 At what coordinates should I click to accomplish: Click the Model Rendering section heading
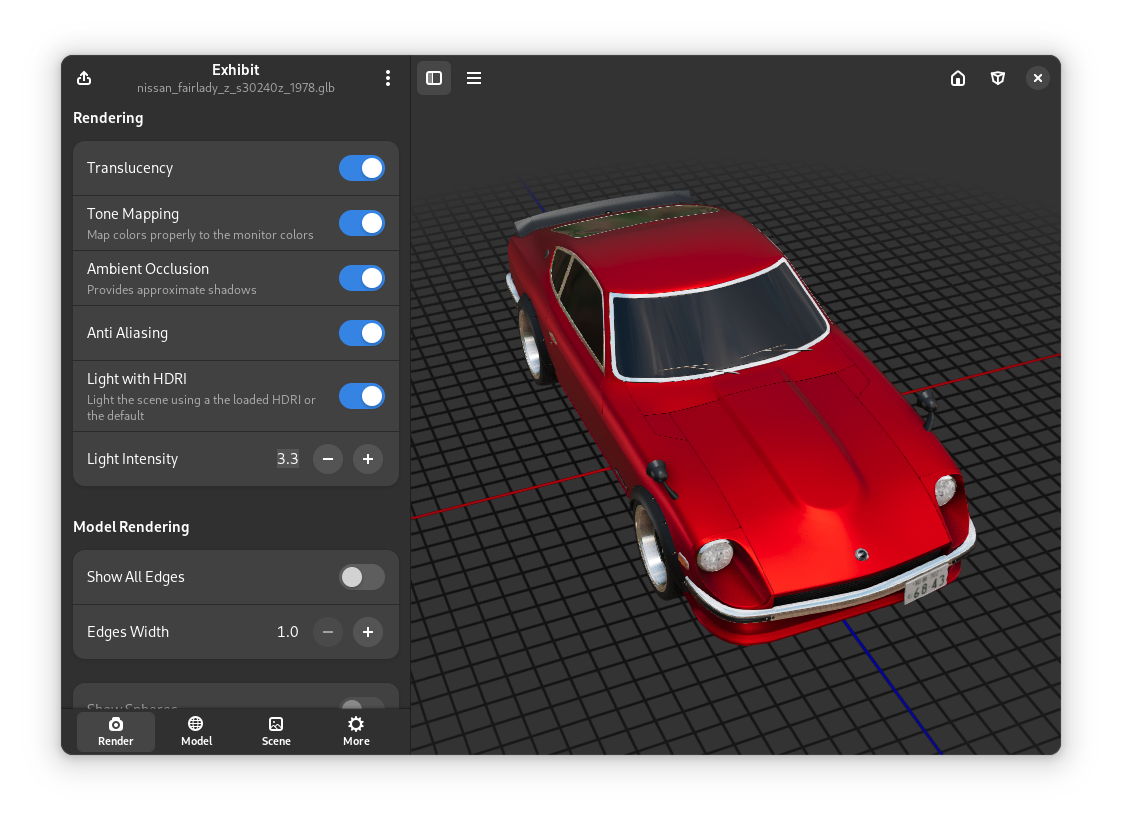coord(131,527)
